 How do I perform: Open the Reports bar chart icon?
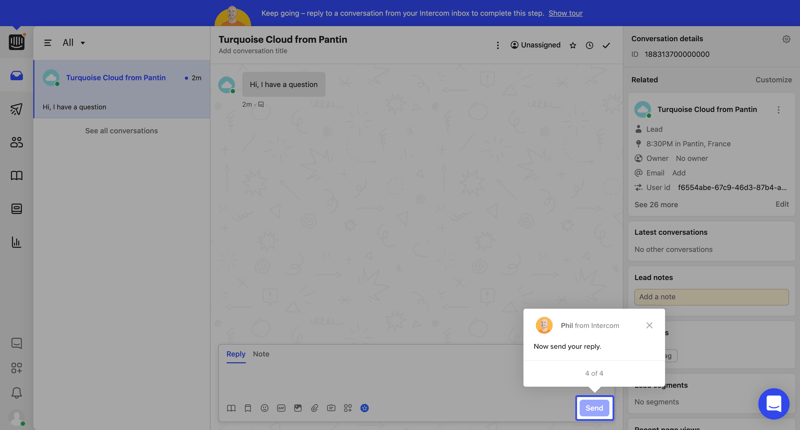click(x=16, y=242)
